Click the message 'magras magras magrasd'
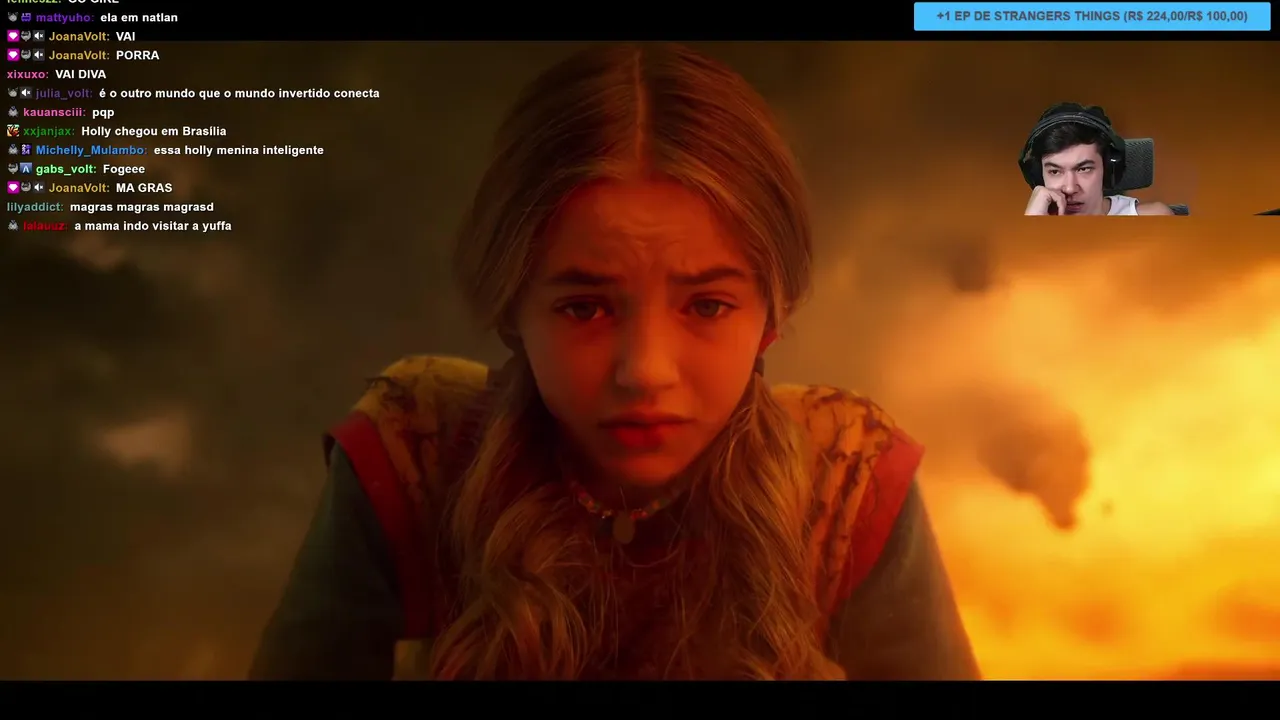1280x720 pixels. coord(142,207)
